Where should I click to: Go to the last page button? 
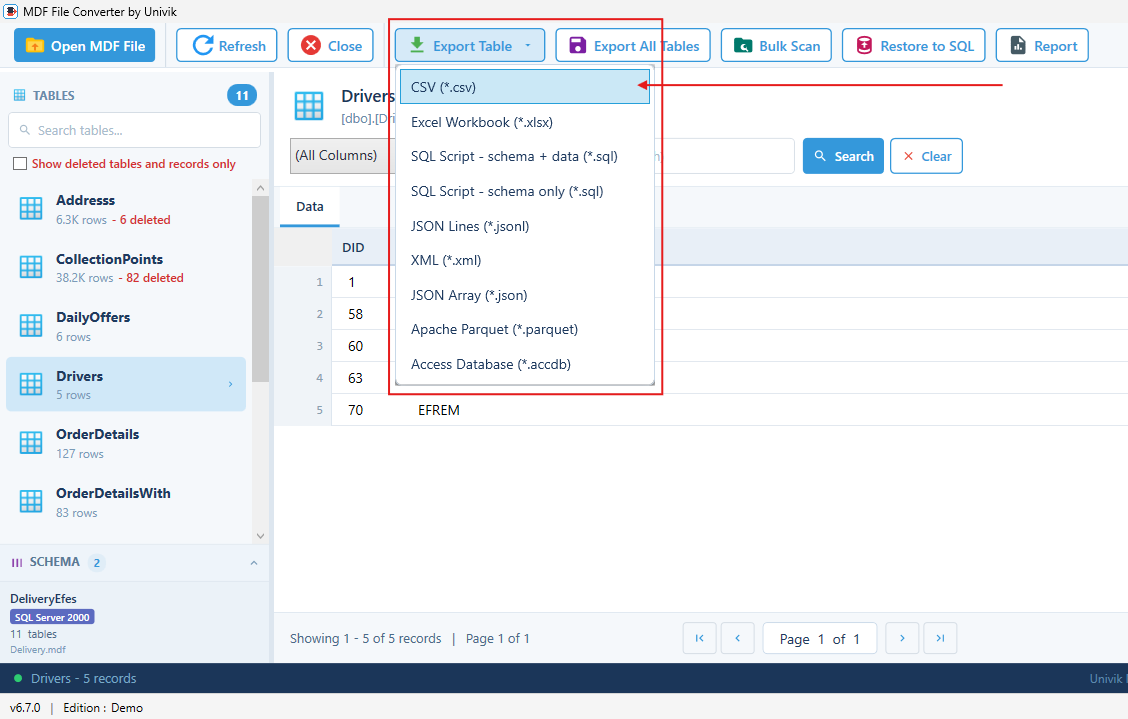coord(940,638)
